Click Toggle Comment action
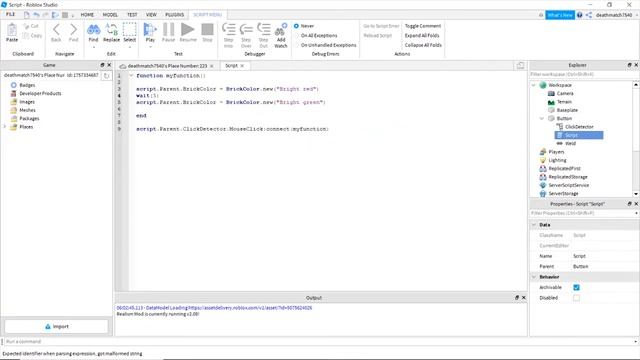 (423, 26)
